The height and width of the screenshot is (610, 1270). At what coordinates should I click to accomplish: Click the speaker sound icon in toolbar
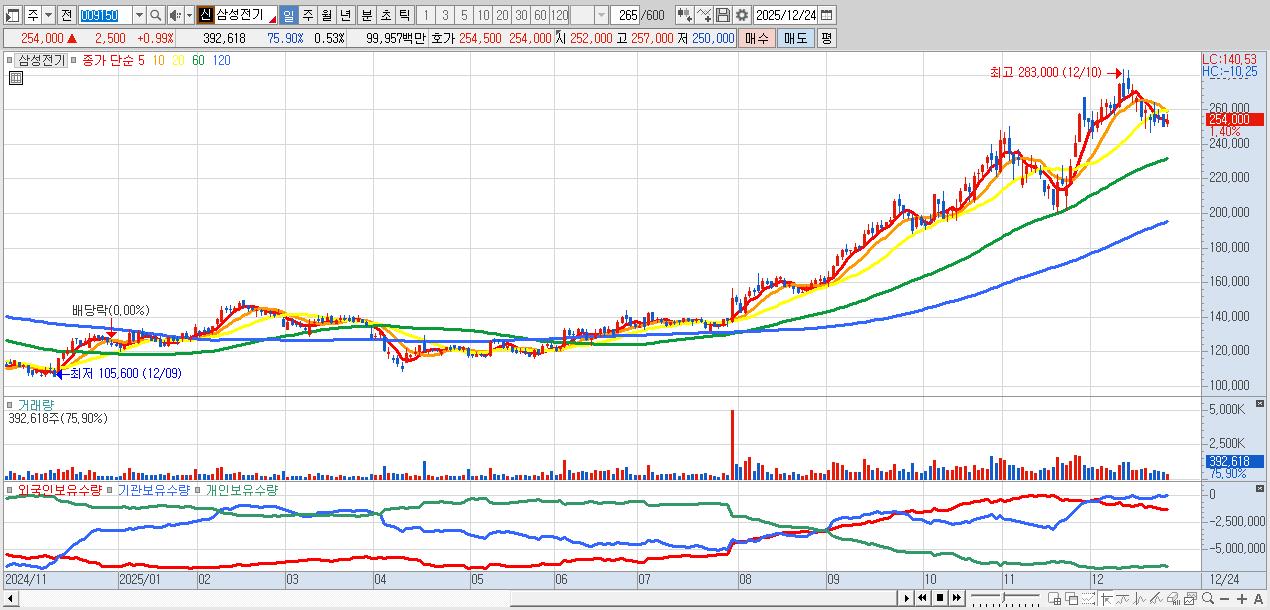tap(174, 15)
